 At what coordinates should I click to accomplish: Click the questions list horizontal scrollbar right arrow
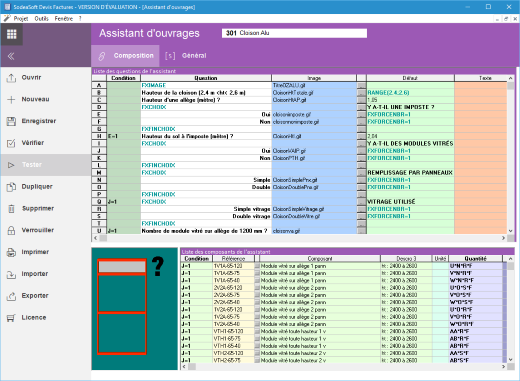[504, 238]
